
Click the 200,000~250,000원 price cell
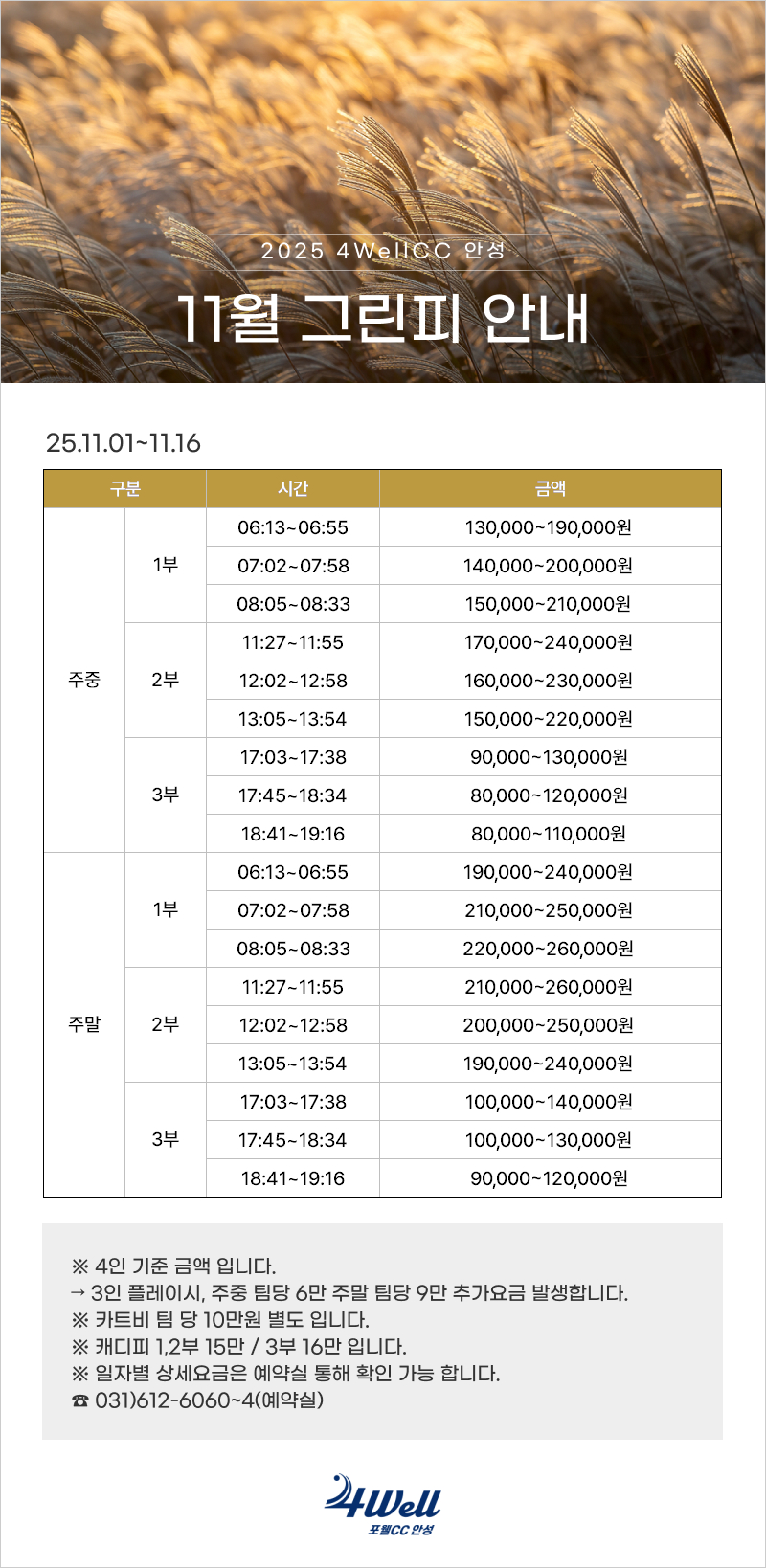(x=549, y=1025)
